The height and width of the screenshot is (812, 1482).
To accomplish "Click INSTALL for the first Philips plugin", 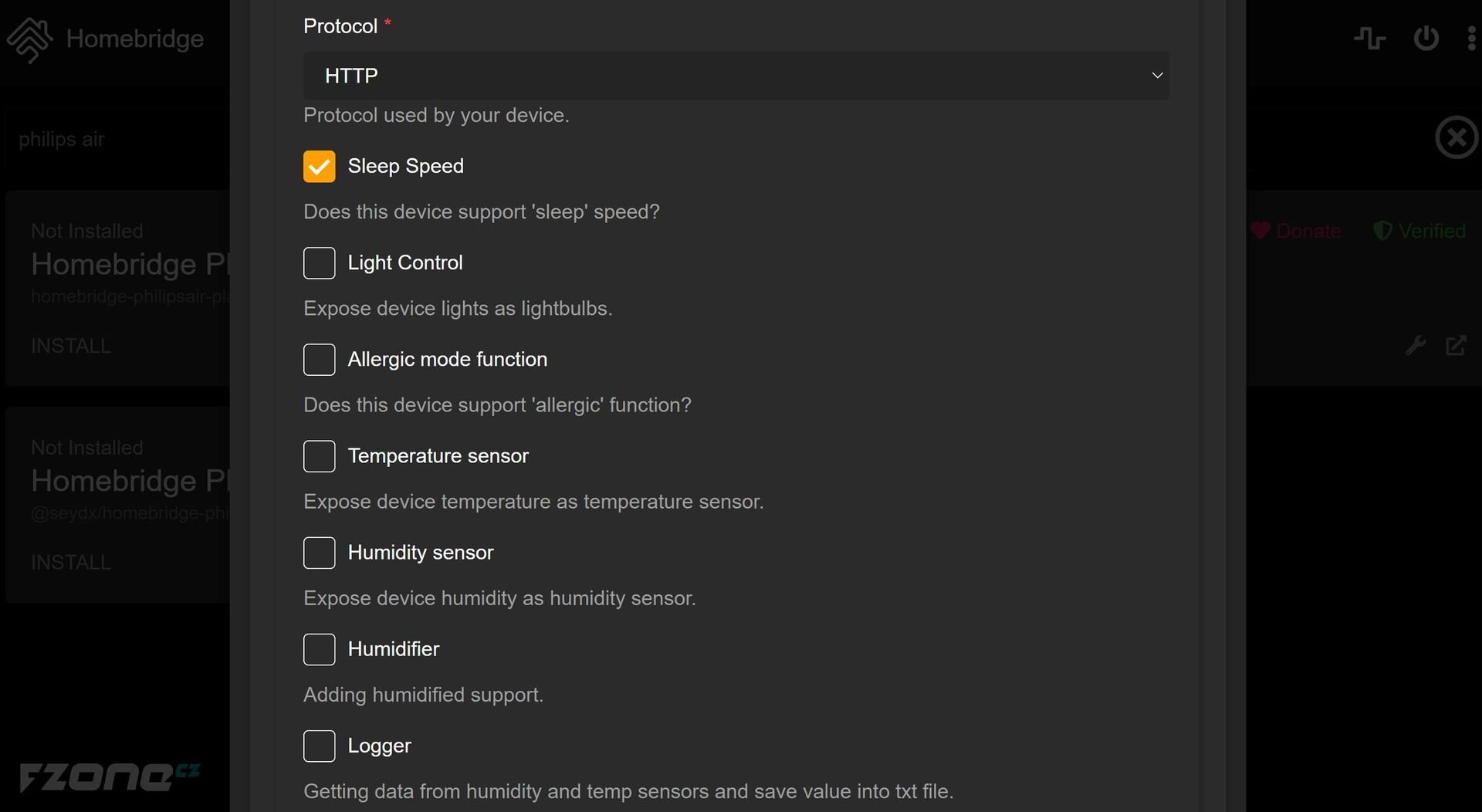I will tap(71, 346).
